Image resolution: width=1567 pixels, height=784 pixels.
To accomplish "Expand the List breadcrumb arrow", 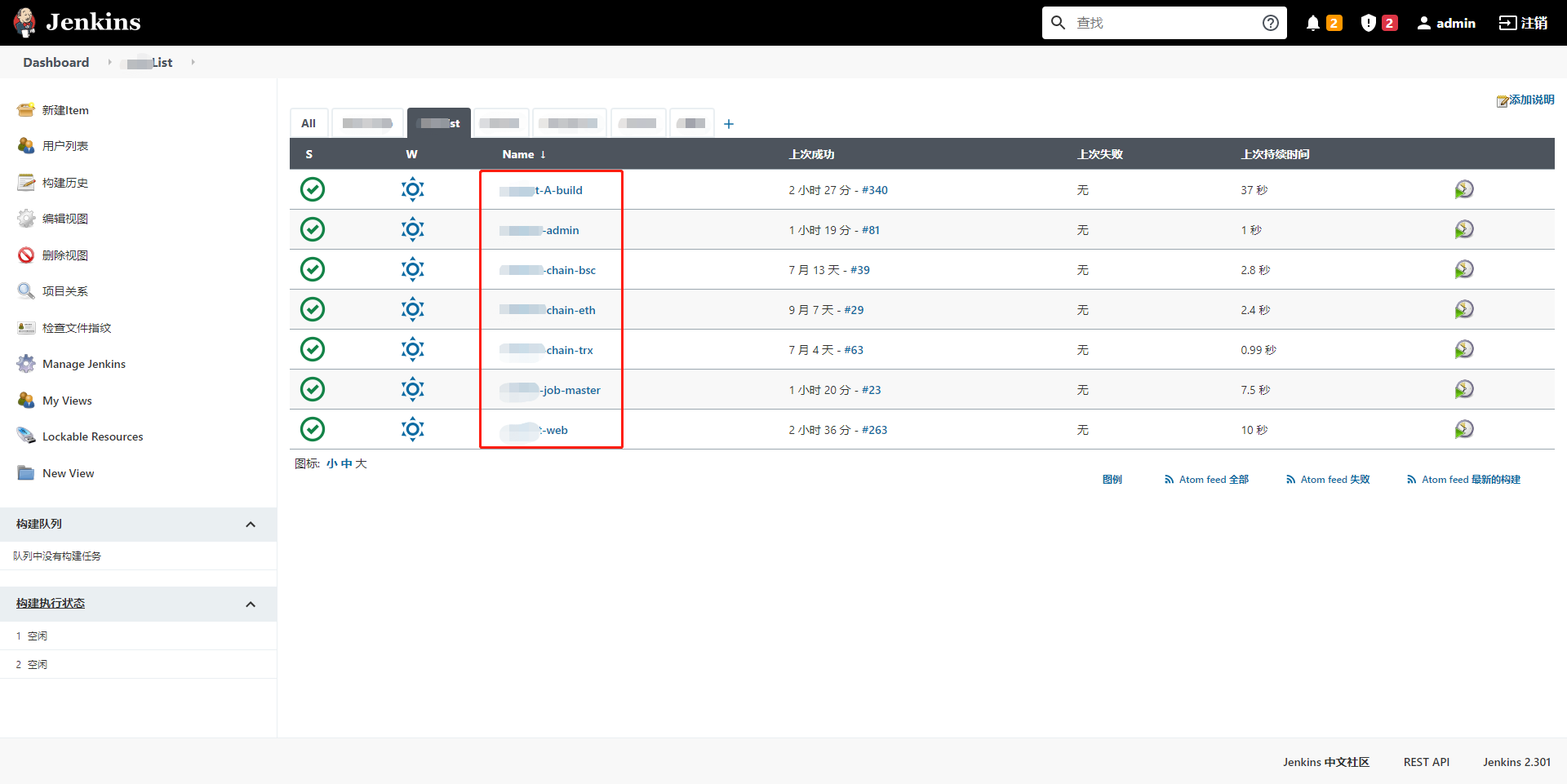I will pos(193,62).
